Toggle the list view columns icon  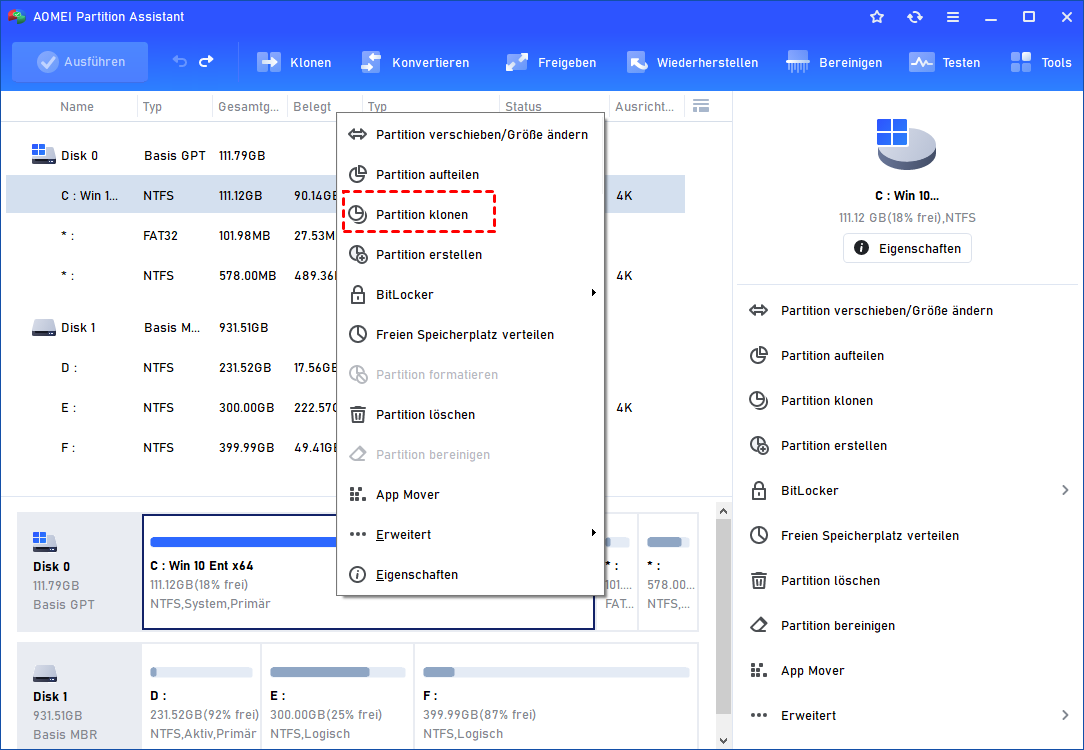coord(701,106)
